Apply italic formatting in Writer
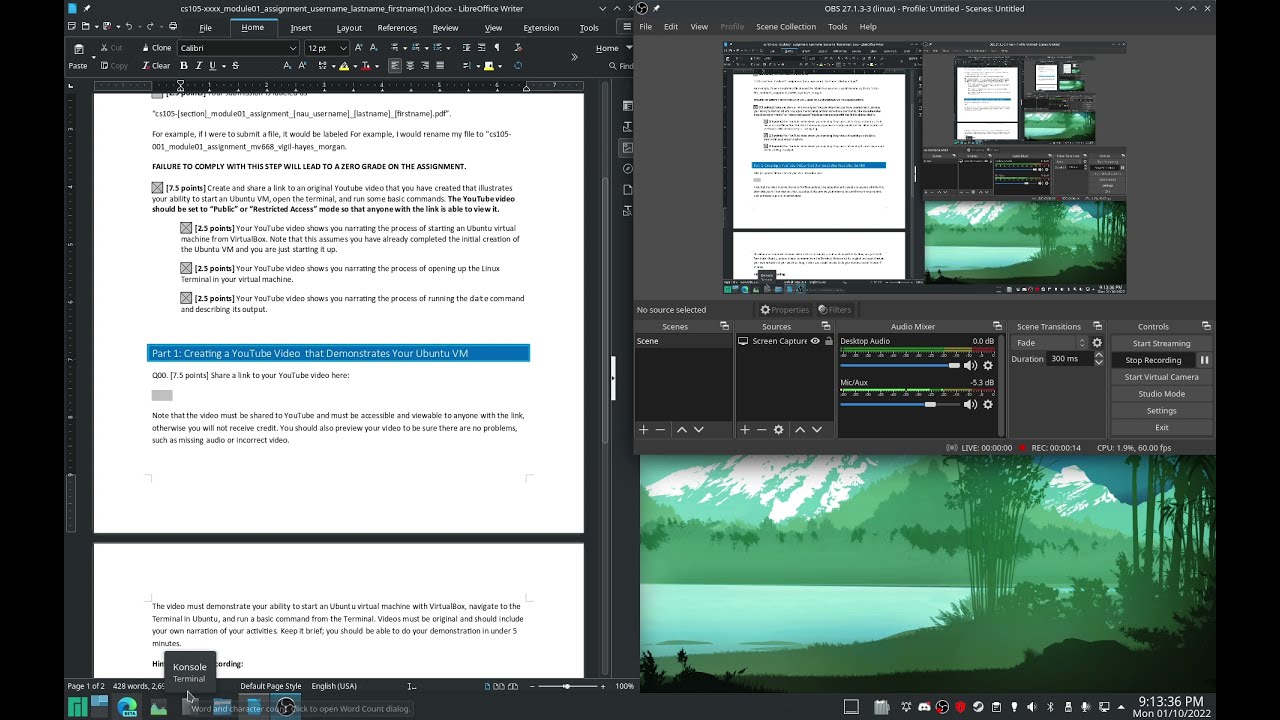The height and width of the screenshot is (720, 1280). tap(198, 66)
